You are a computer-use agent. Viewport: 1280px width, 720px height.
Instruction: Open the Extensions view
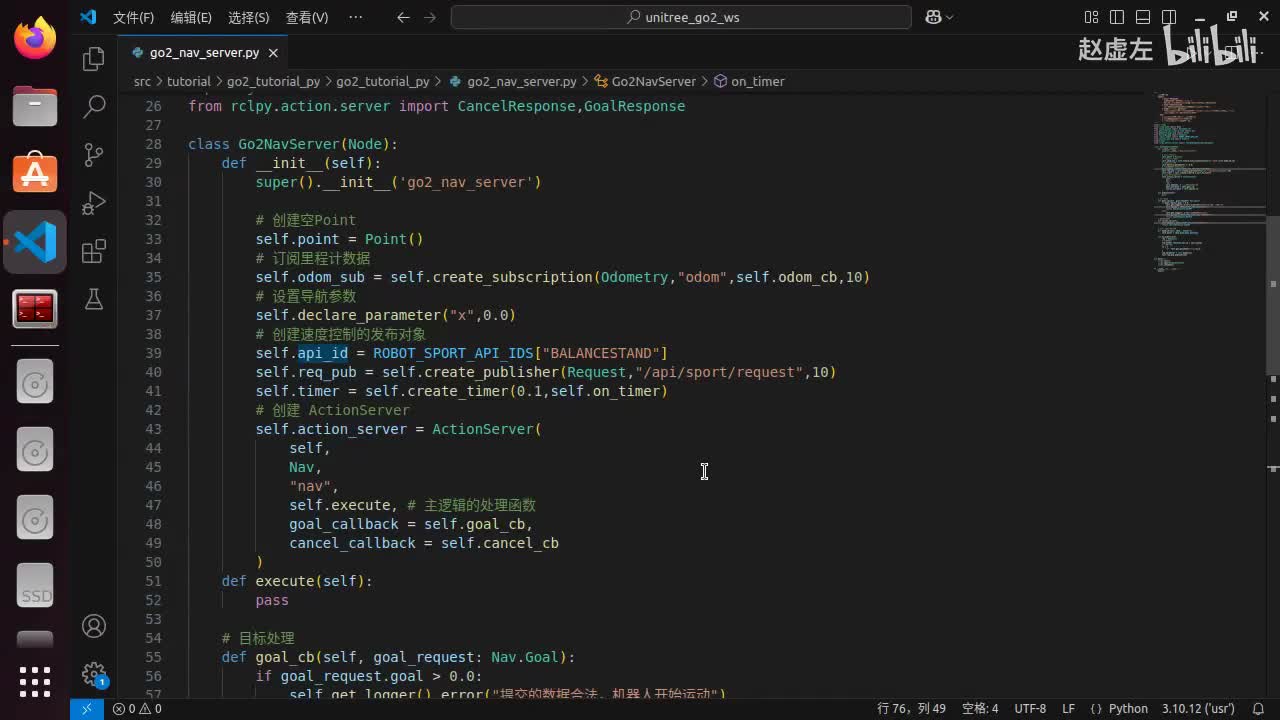pos(94,251)
